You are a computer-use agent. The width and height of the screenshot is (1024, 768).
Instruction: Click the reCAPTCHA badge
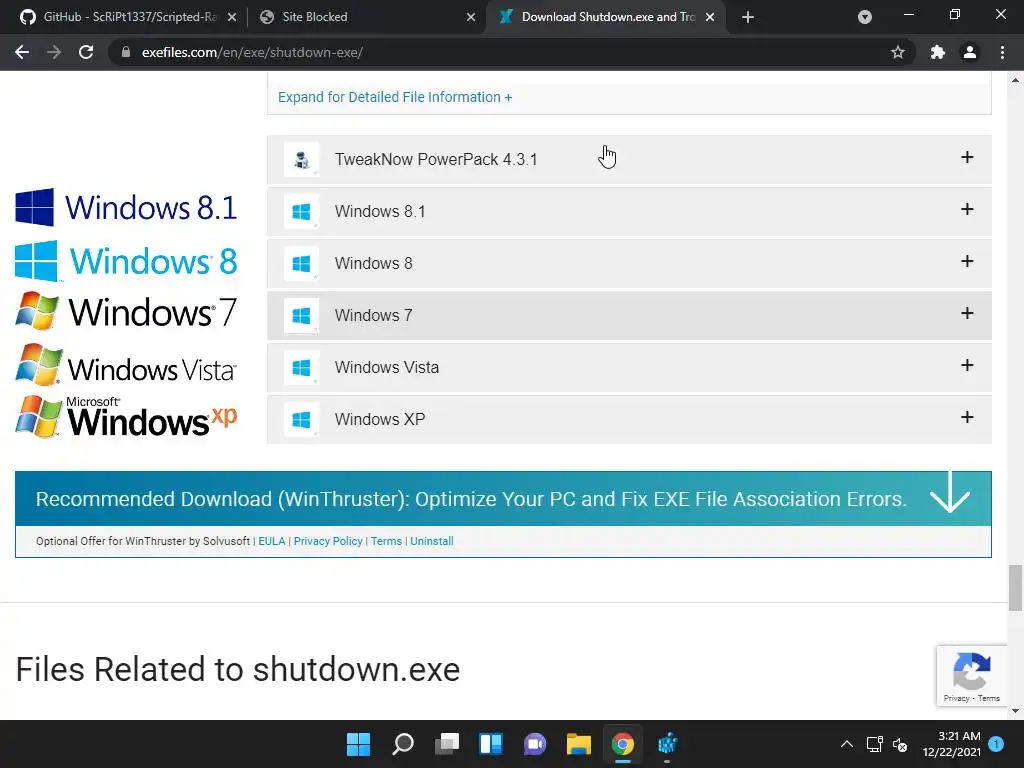[x=972, y=676]
